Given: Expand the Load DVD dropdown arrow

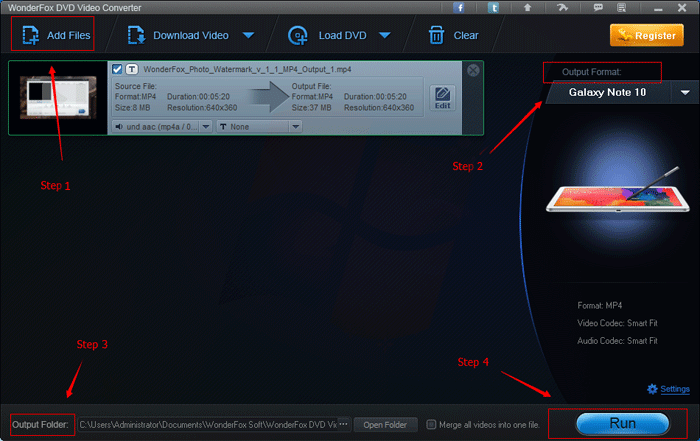Looking at the screenshot, I should point(385,35).
